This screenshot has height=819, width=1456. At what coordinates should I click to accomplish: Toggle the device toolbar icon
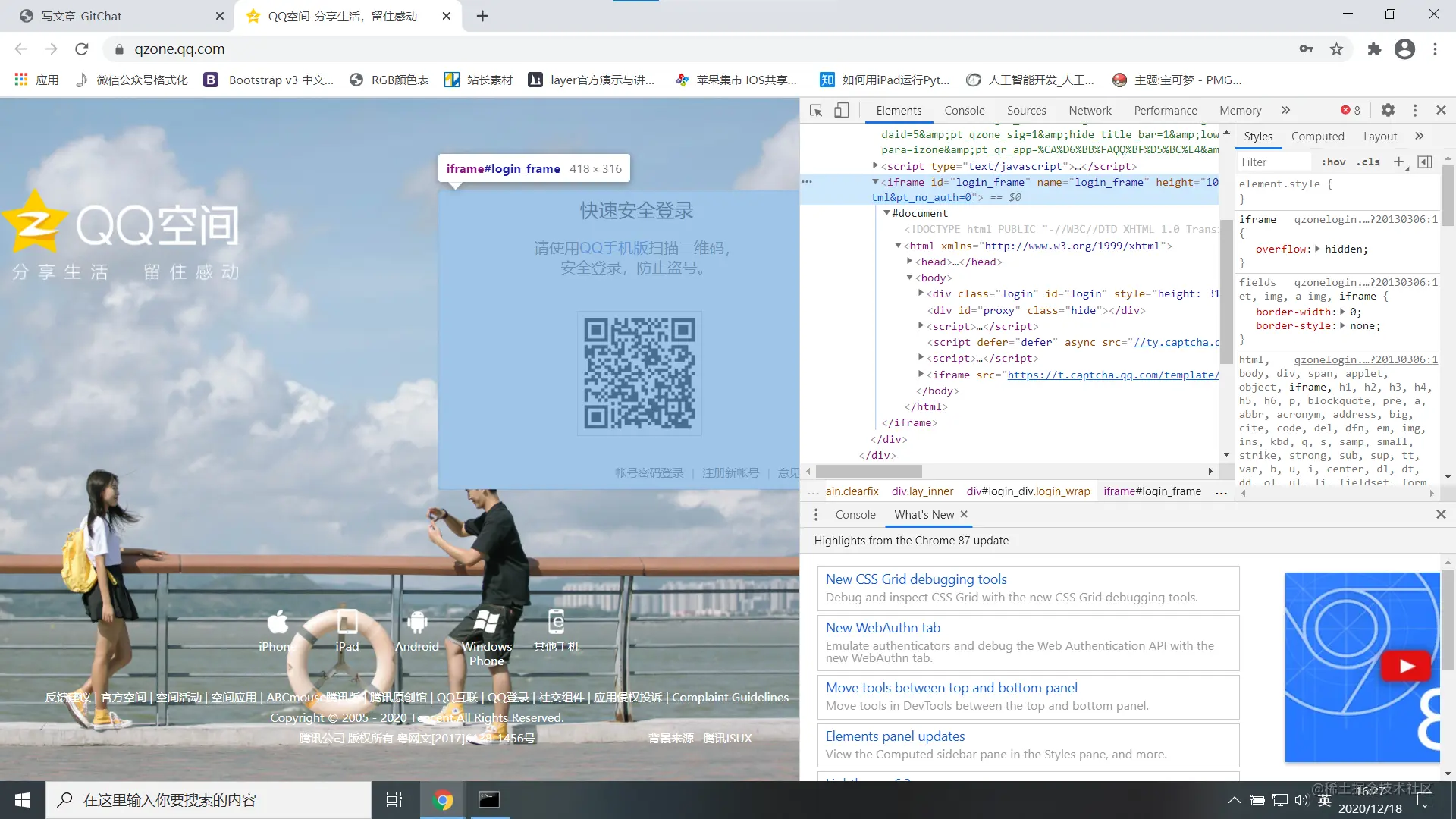point(842,110)
